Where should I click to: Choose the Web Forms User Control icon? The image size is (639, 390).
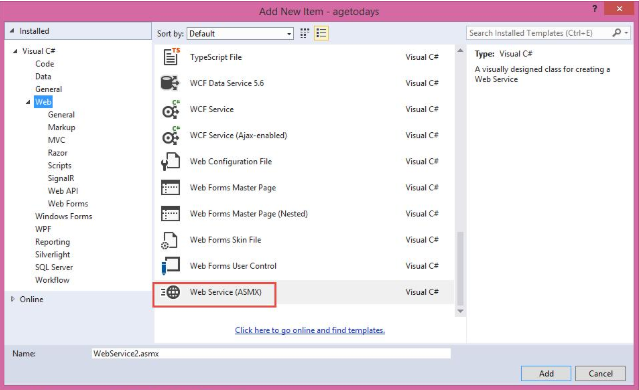point(171,266)
